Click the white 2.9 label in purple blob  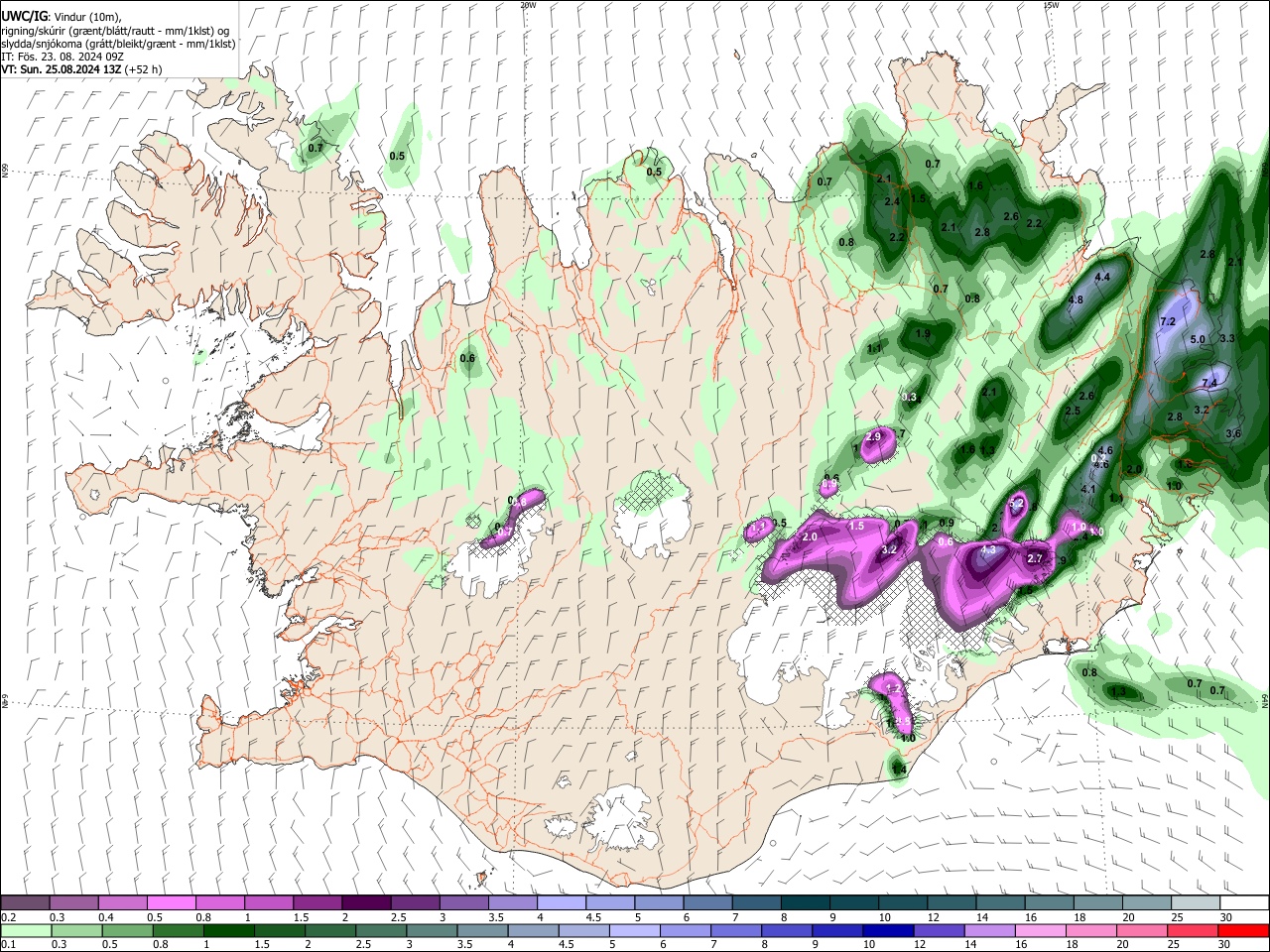(874, 436)
